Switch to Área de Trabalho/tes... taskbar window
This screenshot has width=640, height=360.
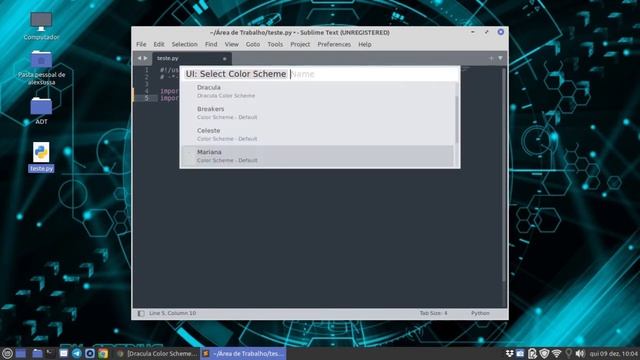point(243,353)
